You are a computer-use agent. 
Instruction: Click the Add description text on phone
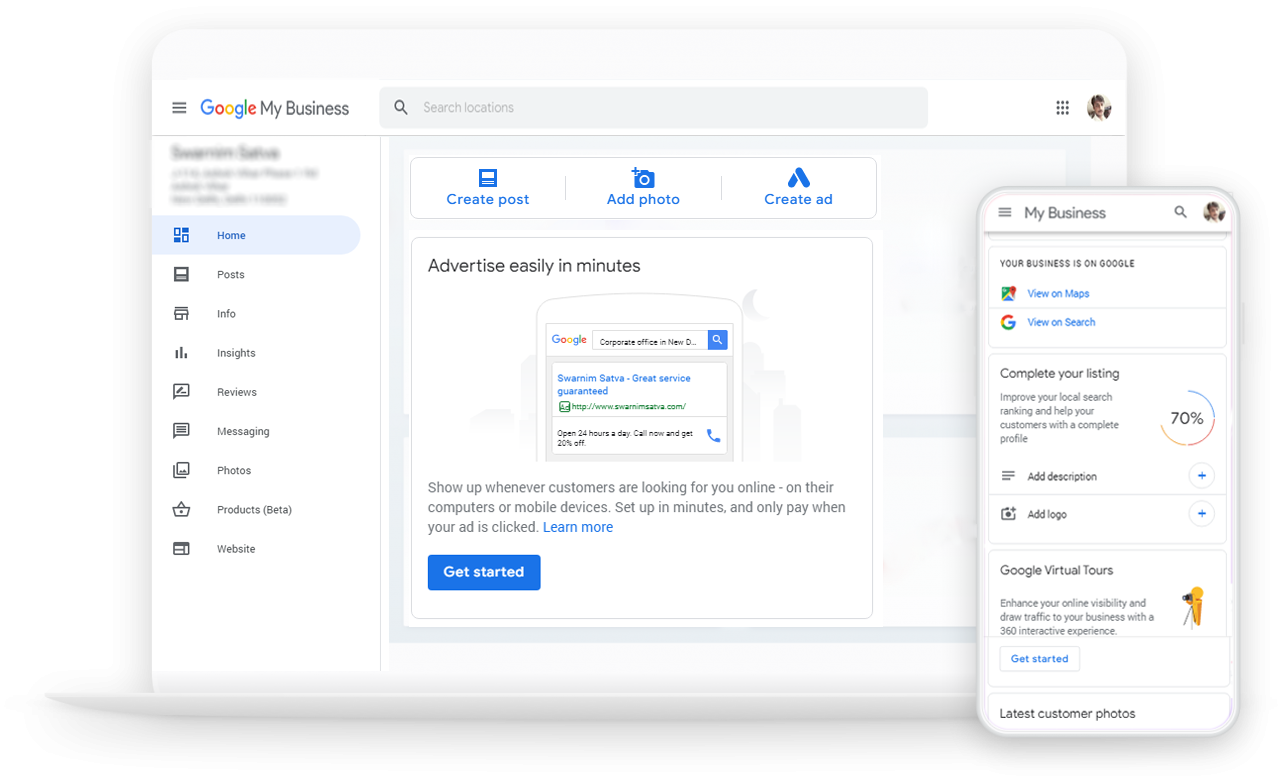tap(1062, 477)
